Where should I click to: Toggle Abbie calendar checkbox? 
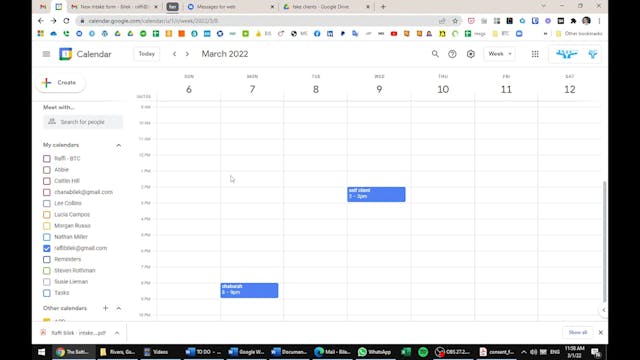click(47, 170)
